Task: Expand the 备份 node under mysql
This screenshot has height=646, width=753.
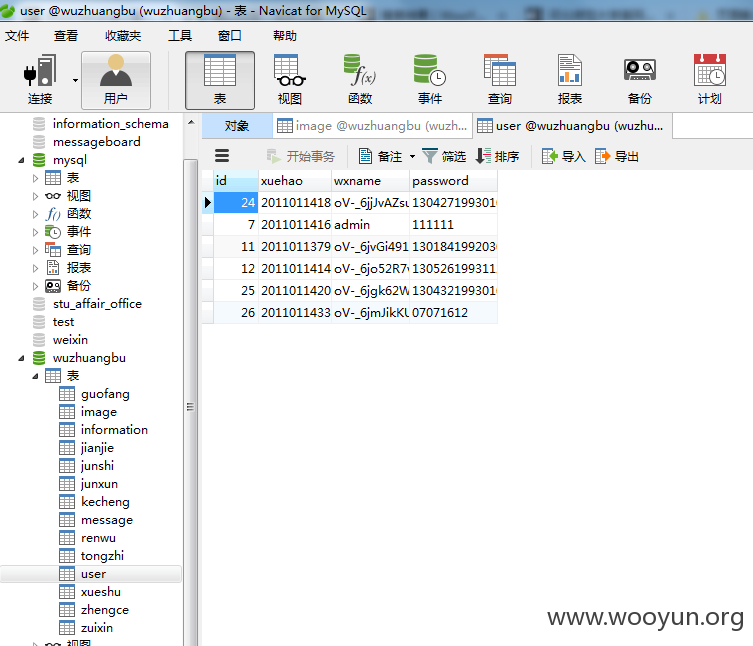Action: click(35, 286)
